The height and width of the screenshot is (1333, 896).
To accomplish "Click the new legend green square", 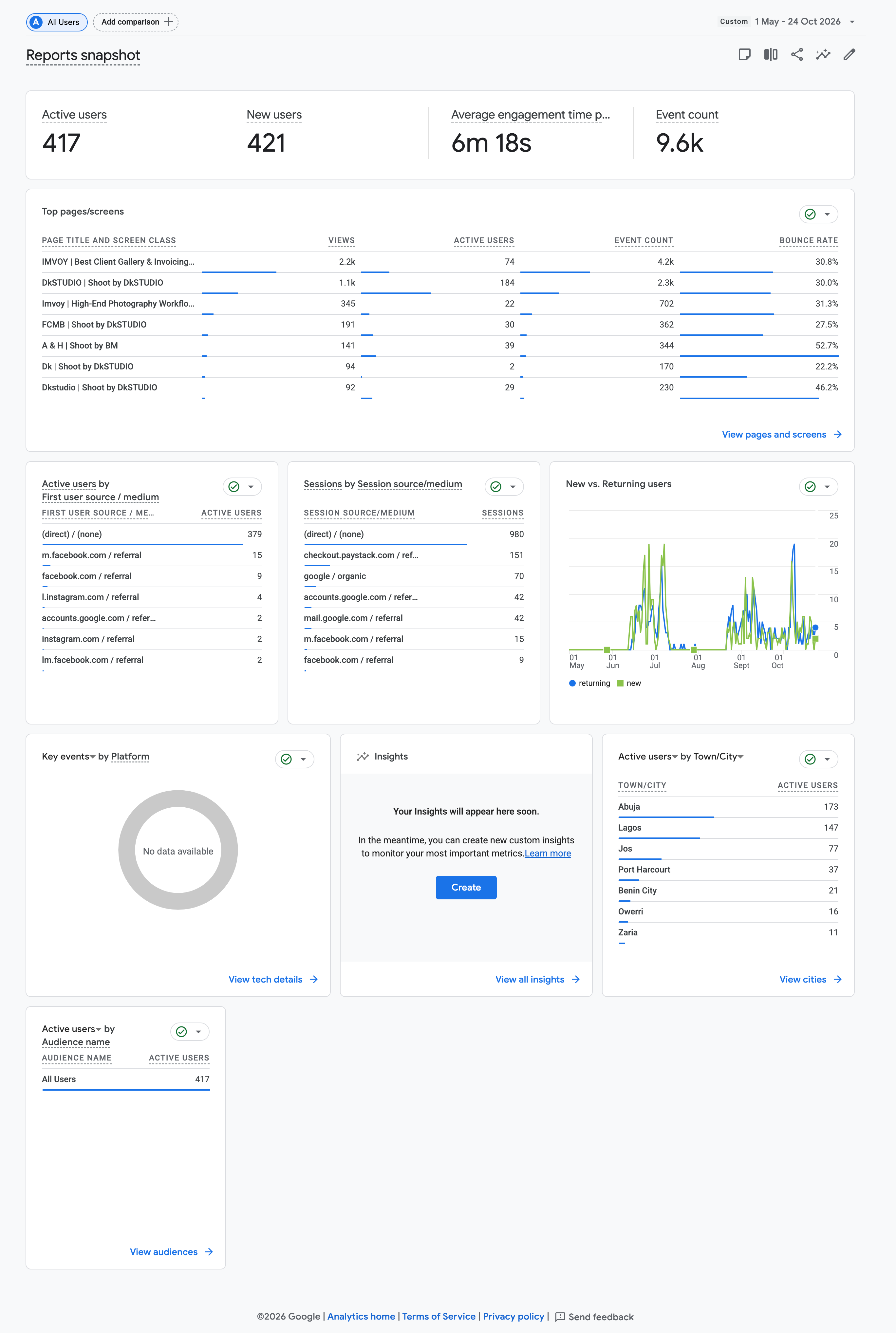I will [620, 683].
